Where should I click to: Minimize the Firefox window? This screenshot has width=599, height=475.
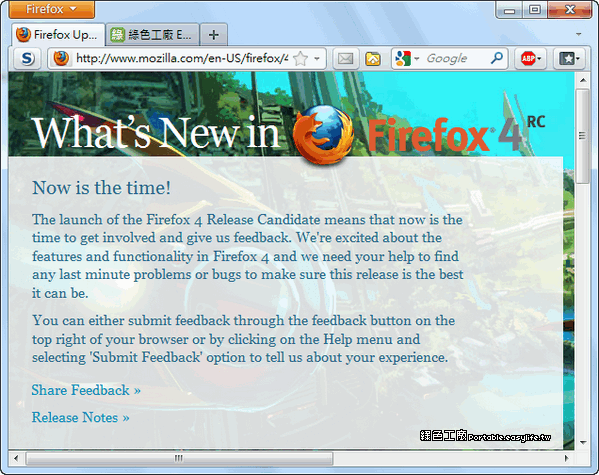coord(509,10)
